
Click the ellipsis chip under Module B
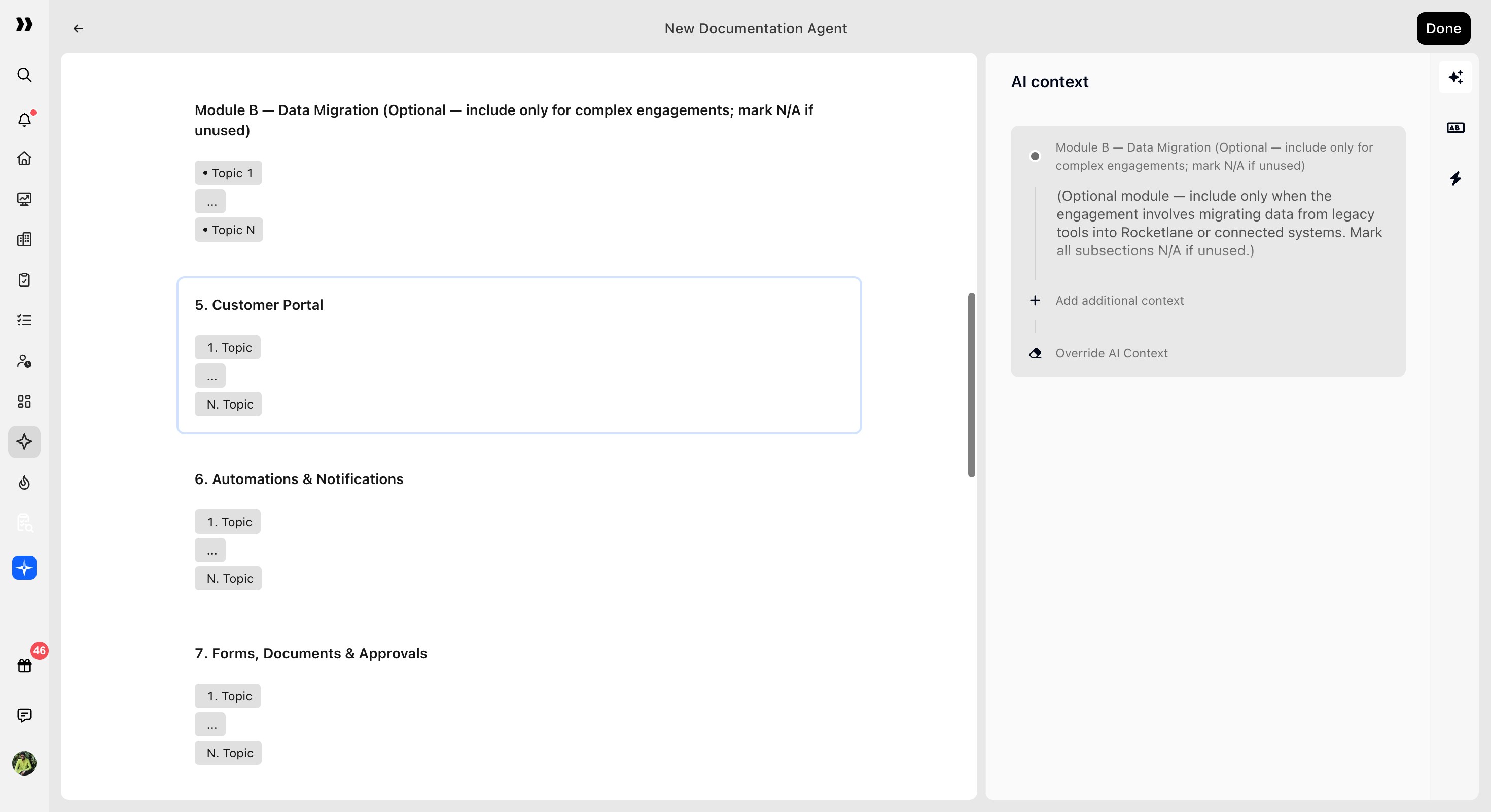coord(210,201)
